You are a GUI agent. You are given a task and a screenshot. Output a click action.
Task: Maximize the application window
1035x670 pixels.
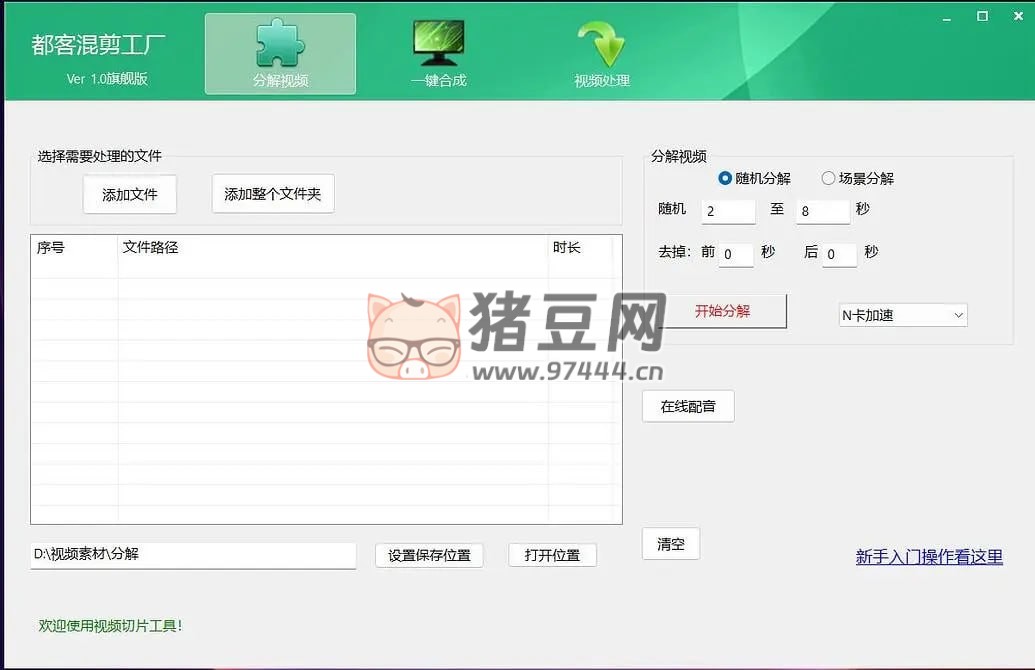click(x=982, y=16)
